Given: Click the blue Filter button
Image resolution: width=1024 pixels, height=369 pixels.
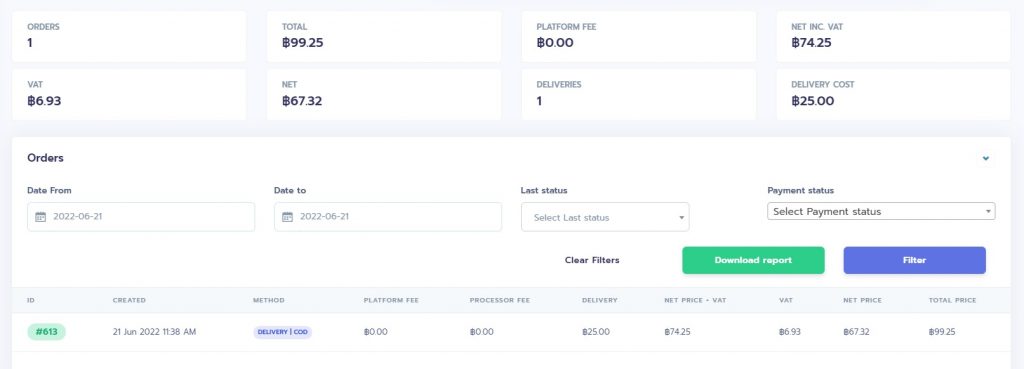Looking at the screenshot, I should tap(914, 260).
